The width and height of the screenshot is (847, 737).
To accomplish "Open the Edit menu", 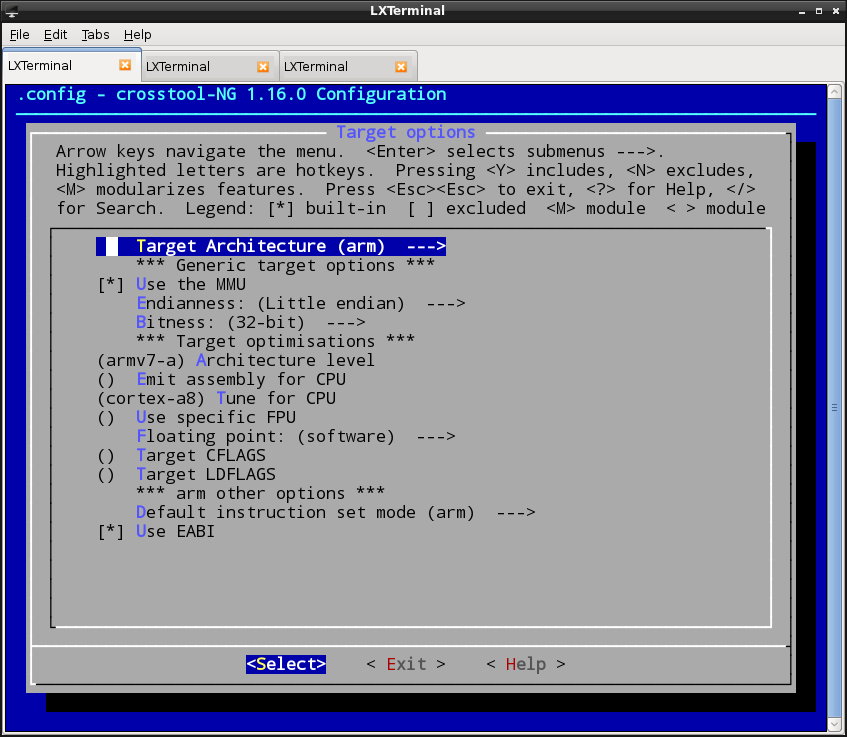I will tap(55, 35).
